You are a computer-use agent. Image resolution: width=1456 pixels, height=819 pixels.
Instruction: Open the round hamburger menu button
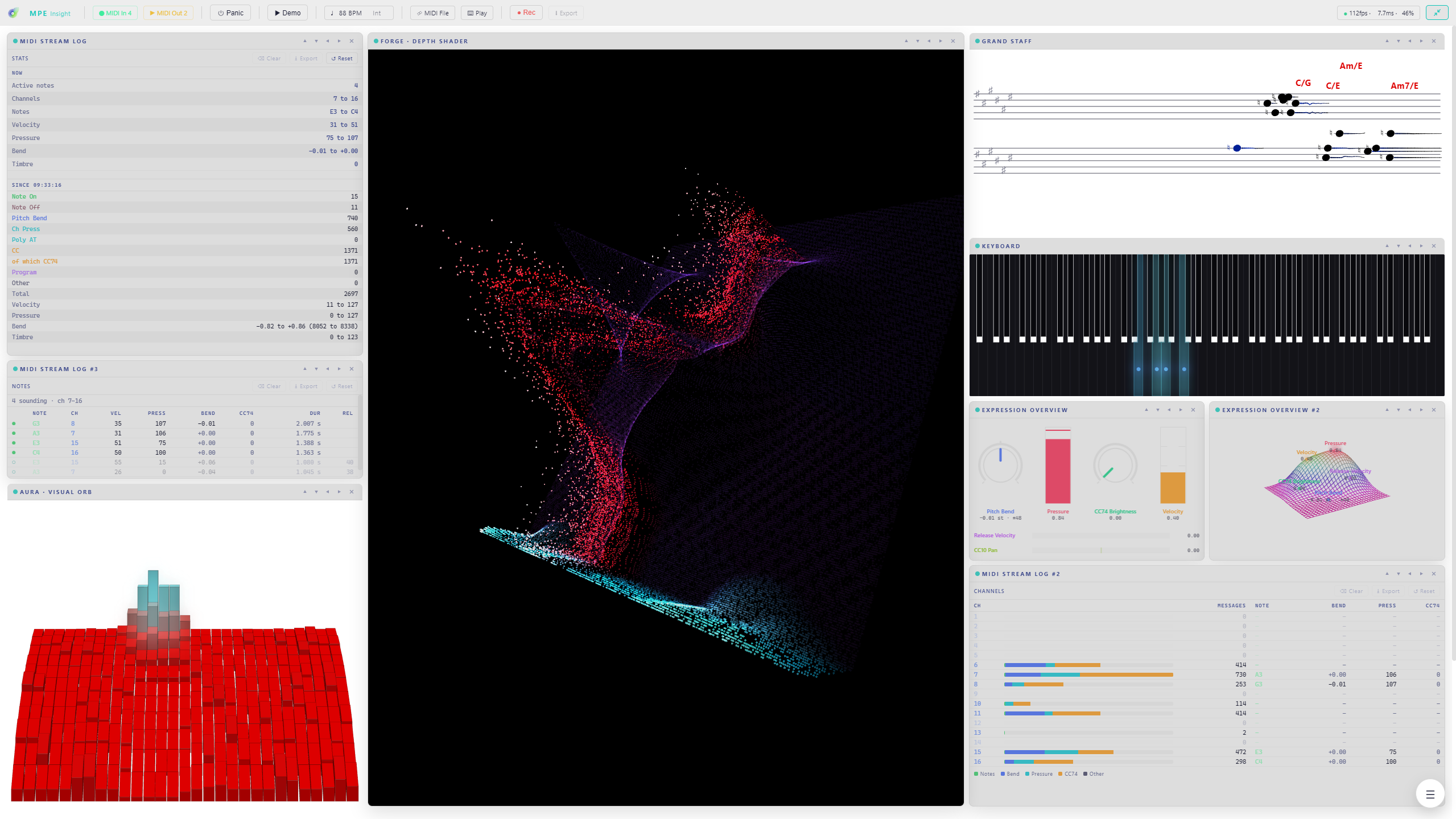1430,794
